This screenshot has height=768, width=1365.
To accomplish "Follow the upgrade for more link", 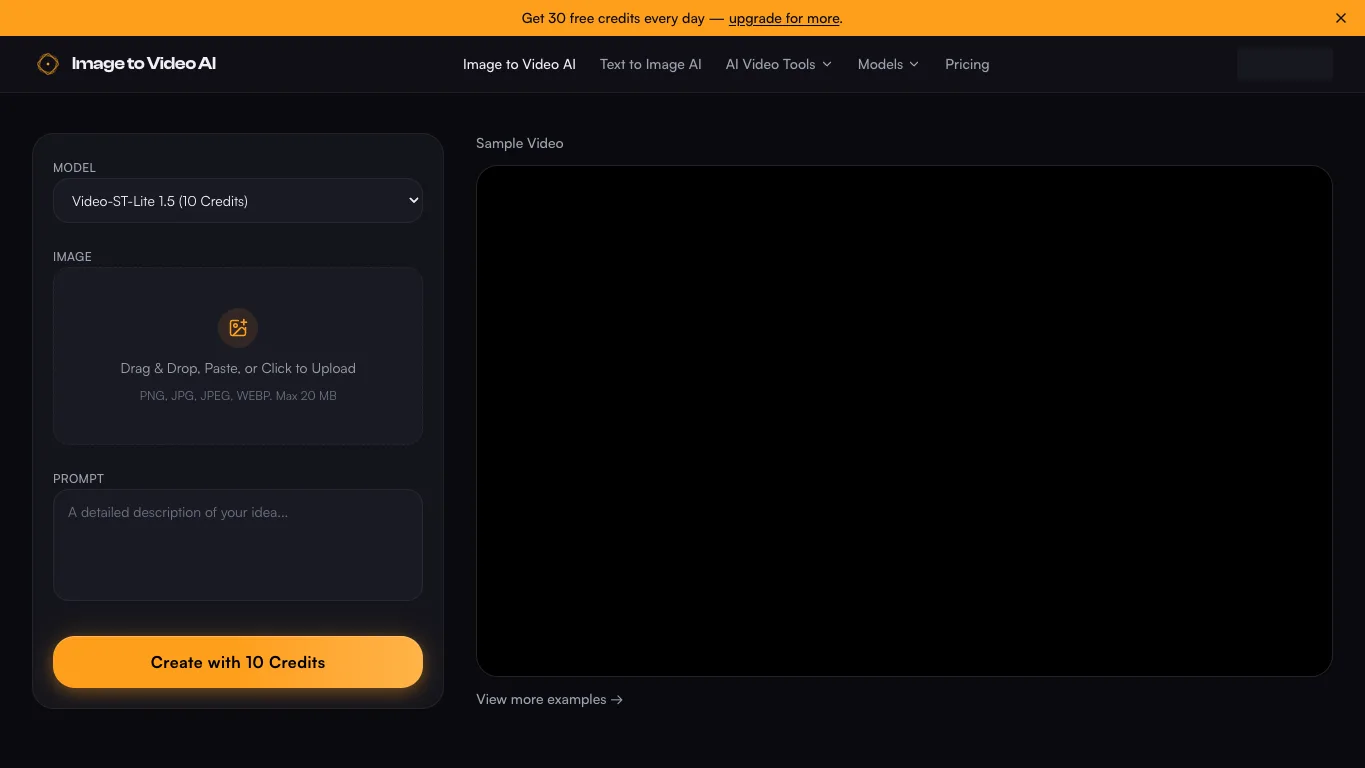I will coord(784,18).
